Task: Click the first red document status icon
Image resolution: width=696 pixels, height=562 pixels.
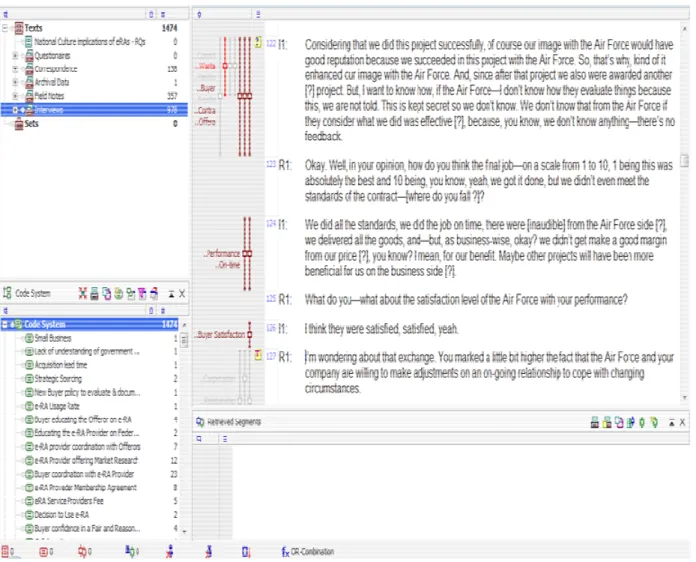Action: 5,551
